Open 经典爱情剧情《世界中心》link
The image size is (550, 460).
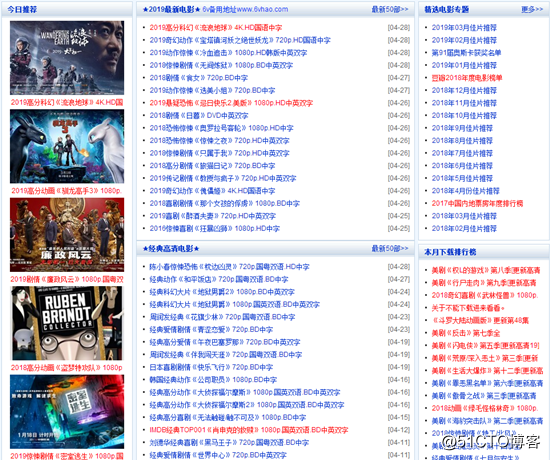click(x=218, y=455)
